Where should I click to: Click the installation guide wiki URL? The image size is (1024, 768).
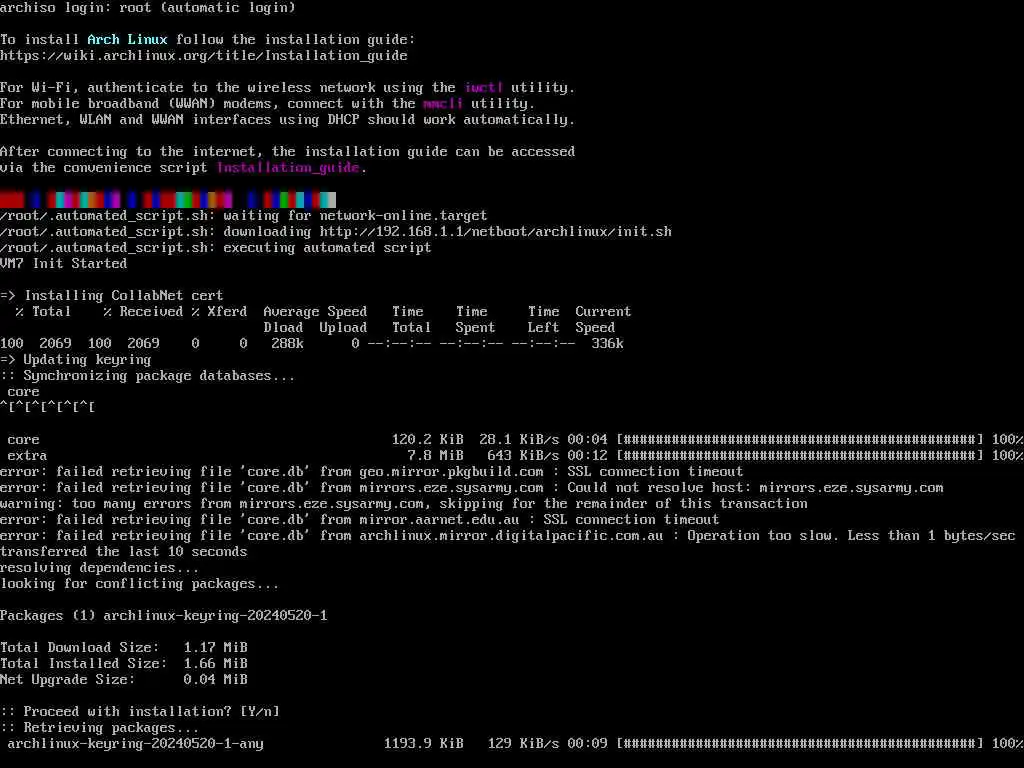(204, 56)
